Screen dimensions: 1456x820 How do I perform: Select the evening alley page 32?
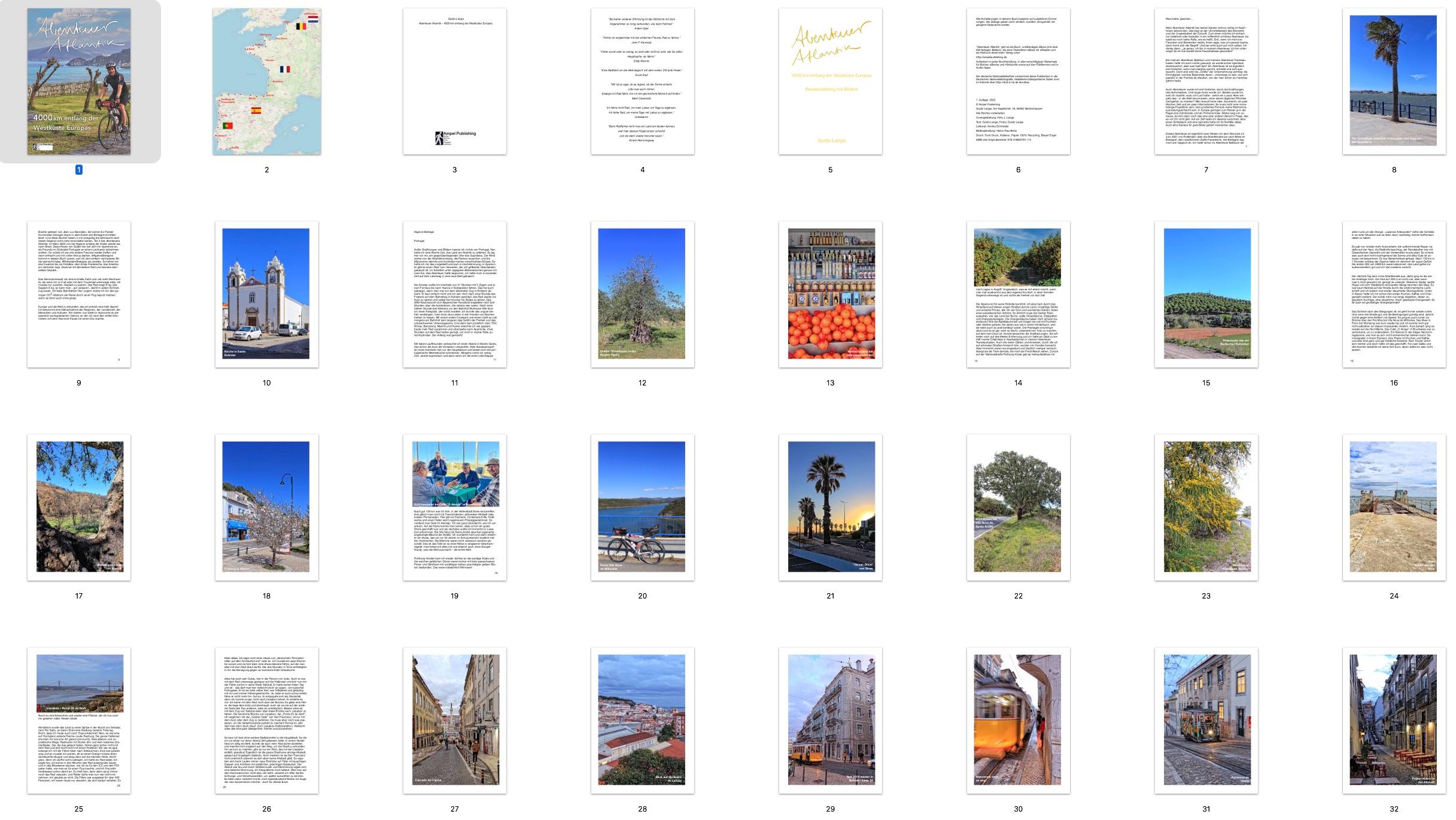pos(1394,720)
